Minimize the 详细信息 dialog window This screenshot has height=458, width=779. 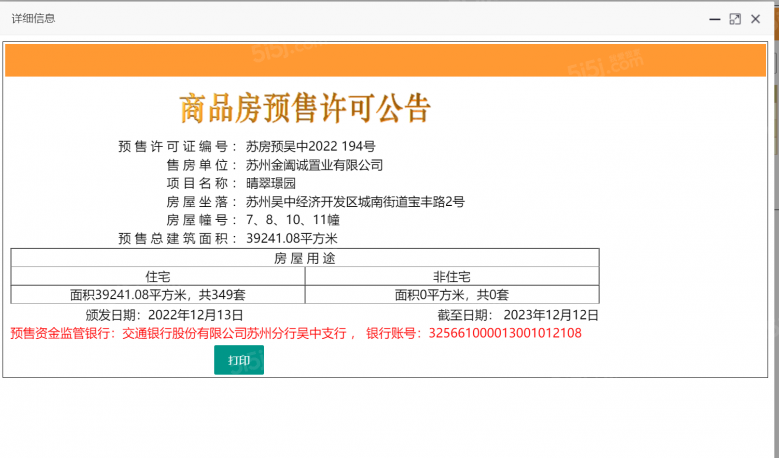click(714, 19)
